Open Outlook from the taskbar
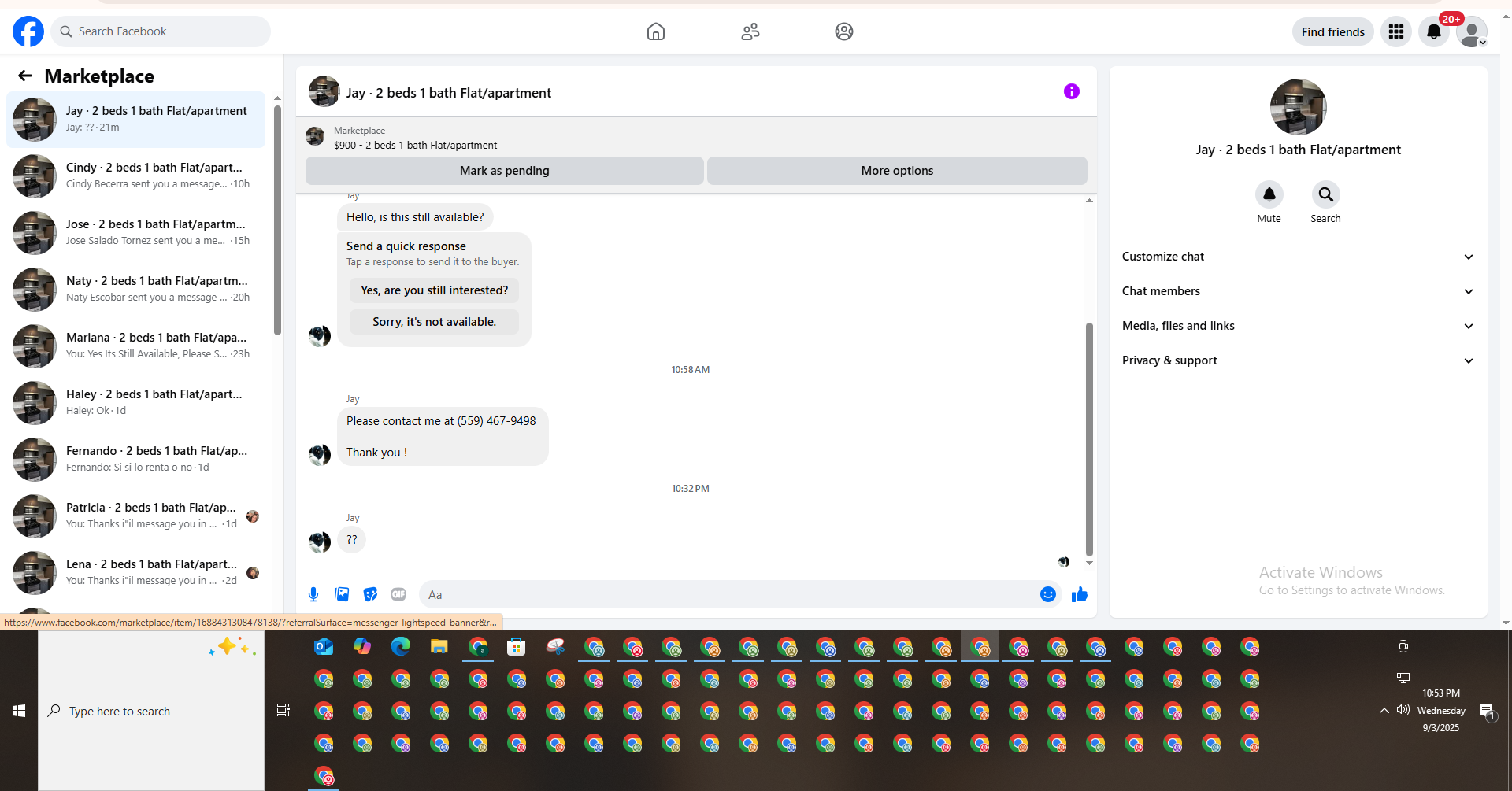 click(324, 647)
